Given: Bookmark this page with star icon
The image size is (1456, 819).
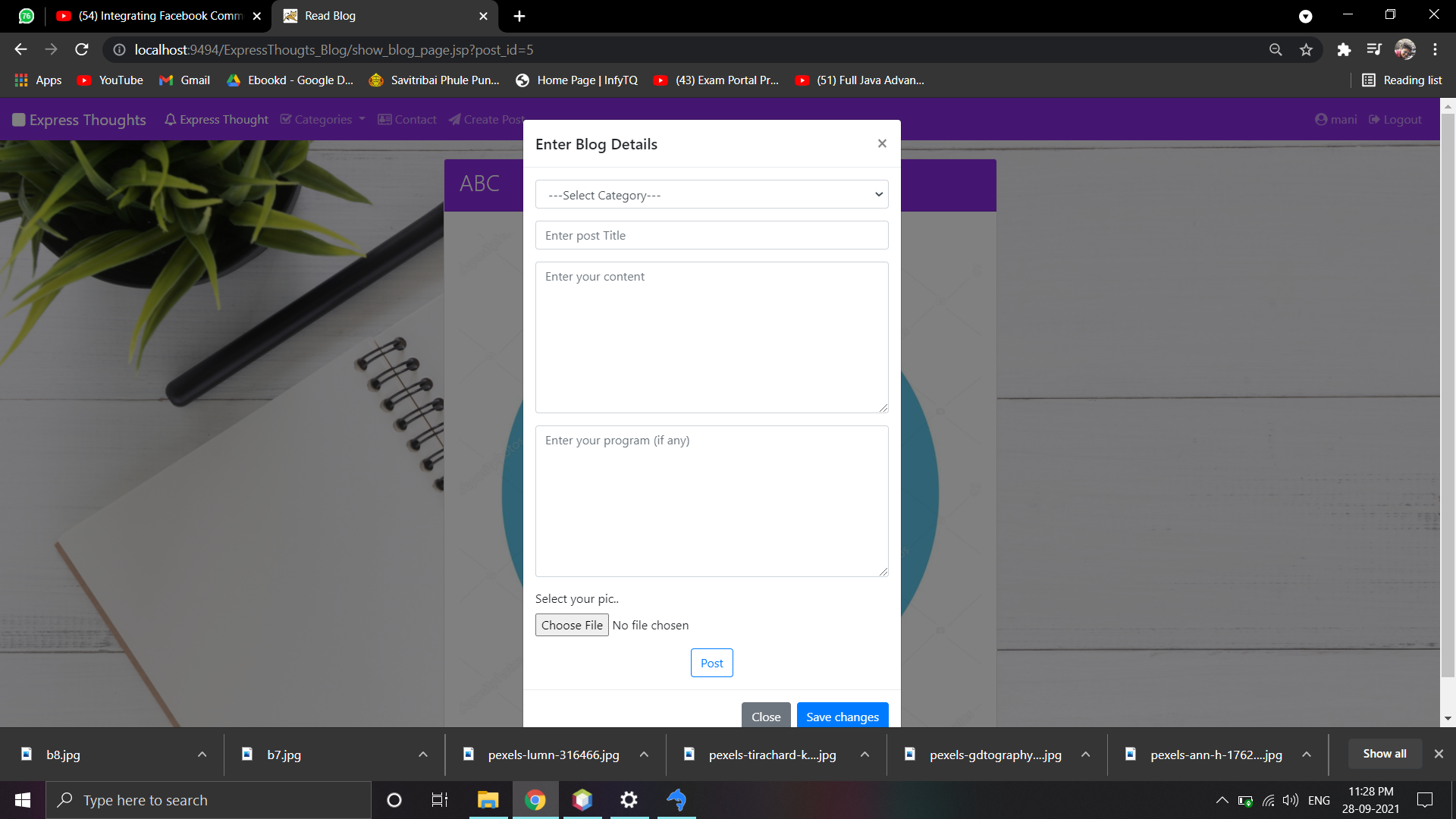Looking at the screenshot, I should pos(1306,50).
